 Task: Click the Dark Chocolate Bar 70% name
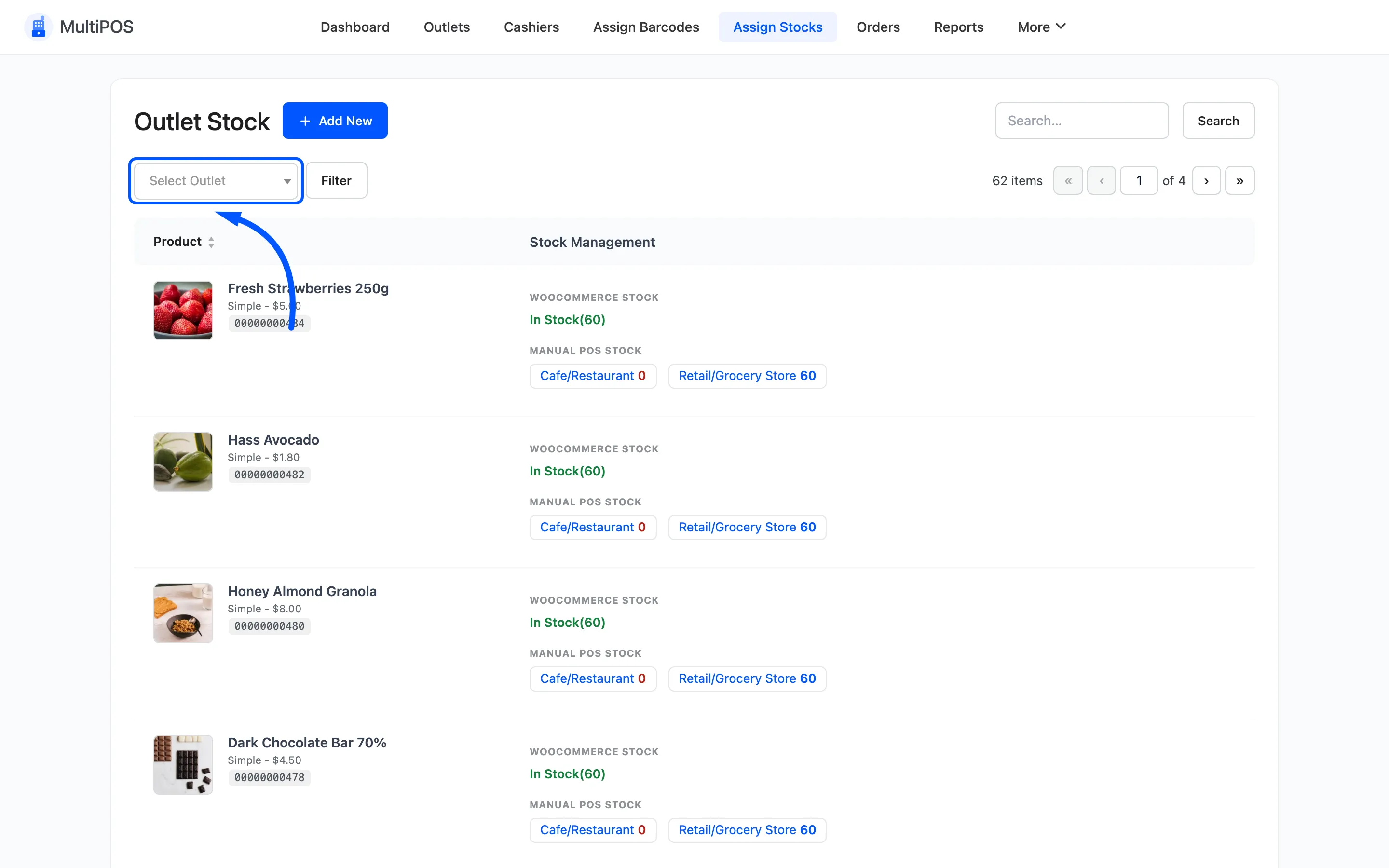point(307,743)
